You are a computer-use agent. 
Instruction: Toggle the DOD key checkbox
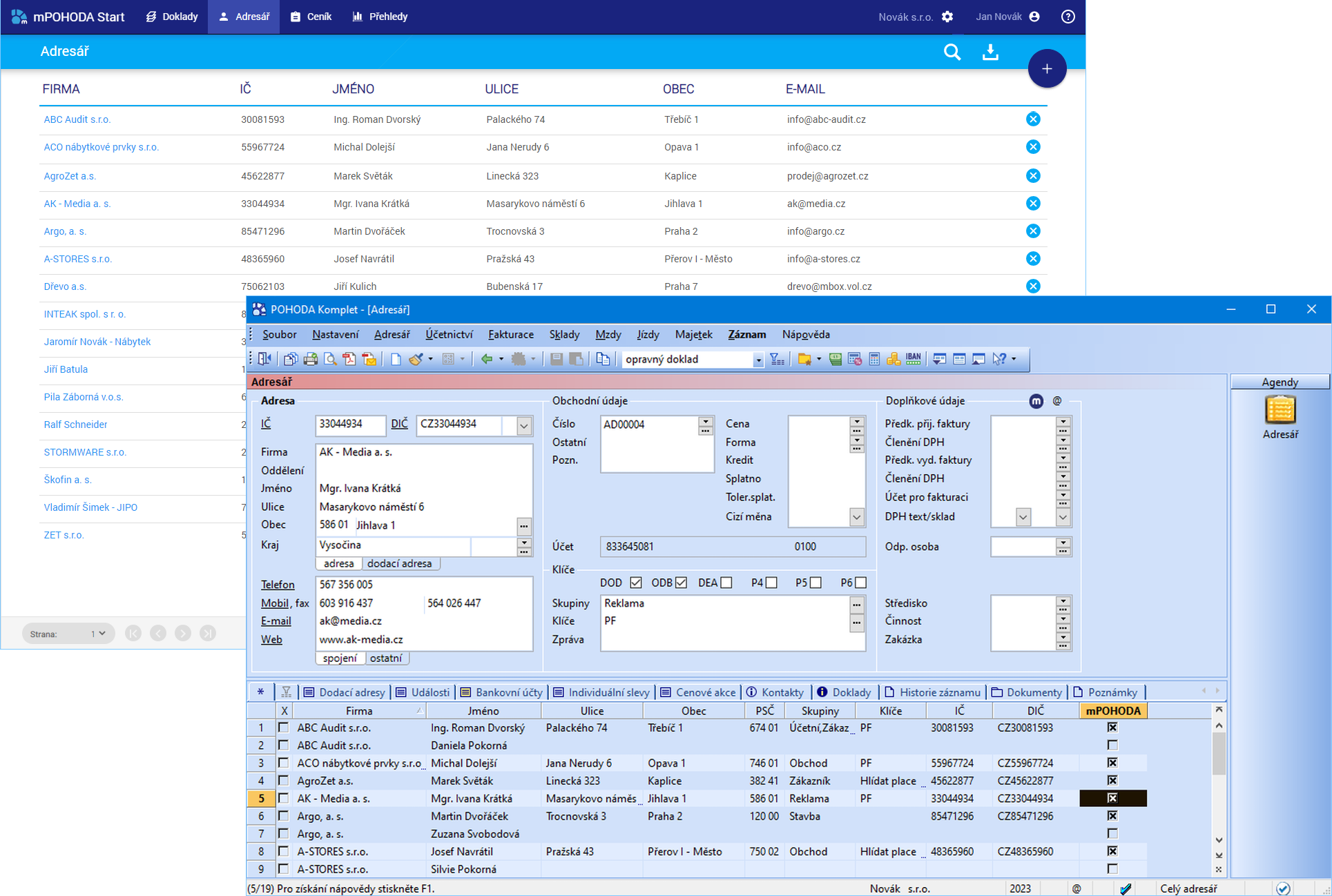[636, 583]
